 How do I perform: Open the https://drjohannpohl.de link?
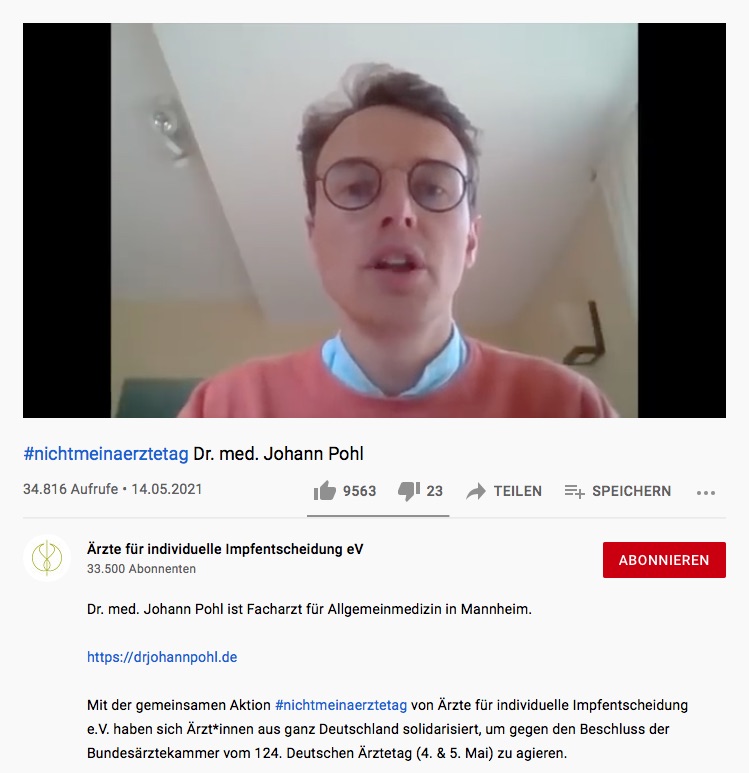(162, 657)
